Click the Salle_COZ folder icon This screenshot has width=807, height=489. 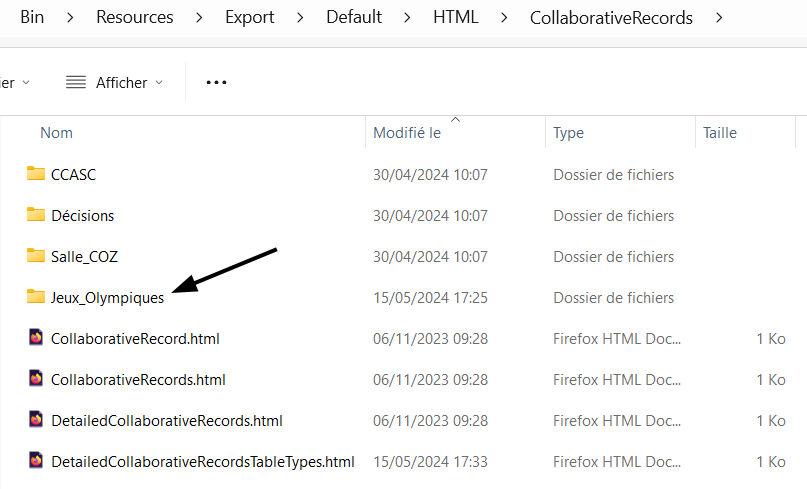(x=36, y=256)
